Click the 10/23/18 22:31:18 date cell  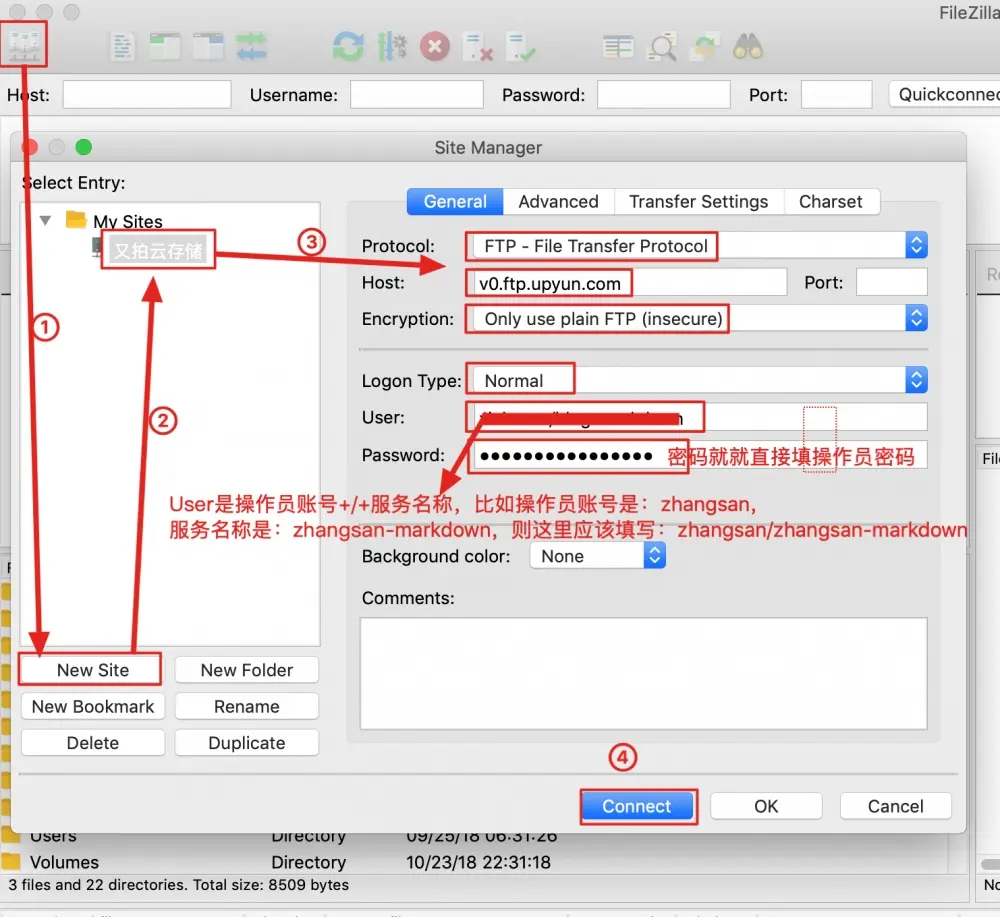(x=478, y=862)
